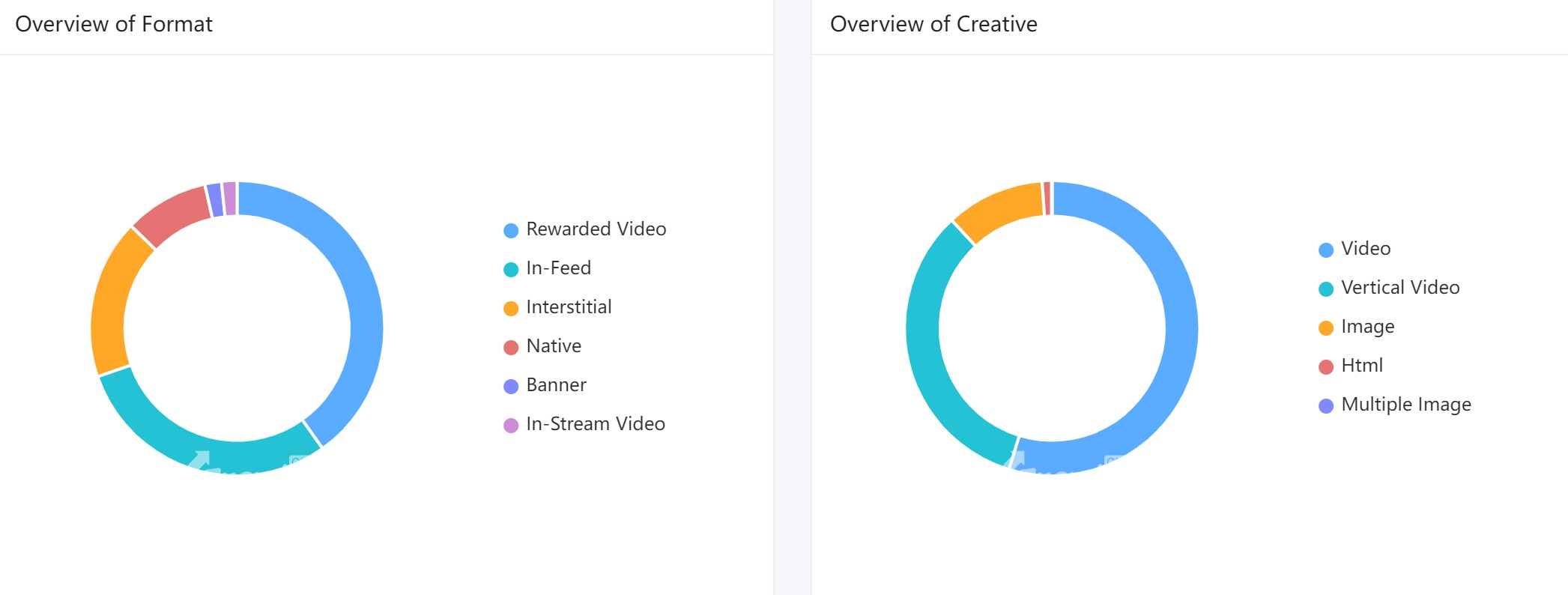Image resolution: width=1568 pixels, height=595 pixels.
Task: Click the Overview of Creative heading
Action: [933, 24]
